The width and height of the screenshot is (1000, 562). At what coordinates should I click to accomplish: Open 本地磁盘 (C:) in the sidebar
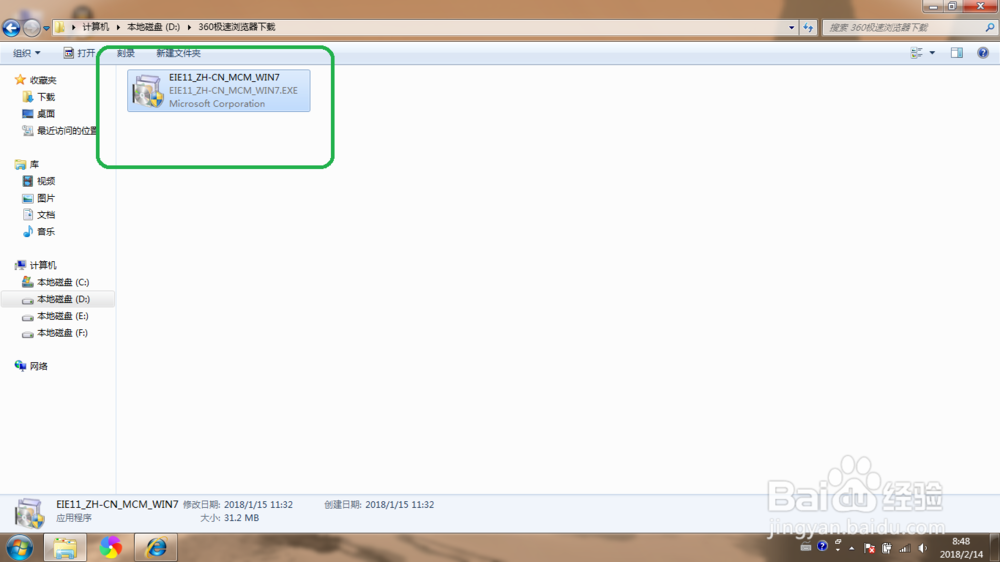[x=62, y=282]
